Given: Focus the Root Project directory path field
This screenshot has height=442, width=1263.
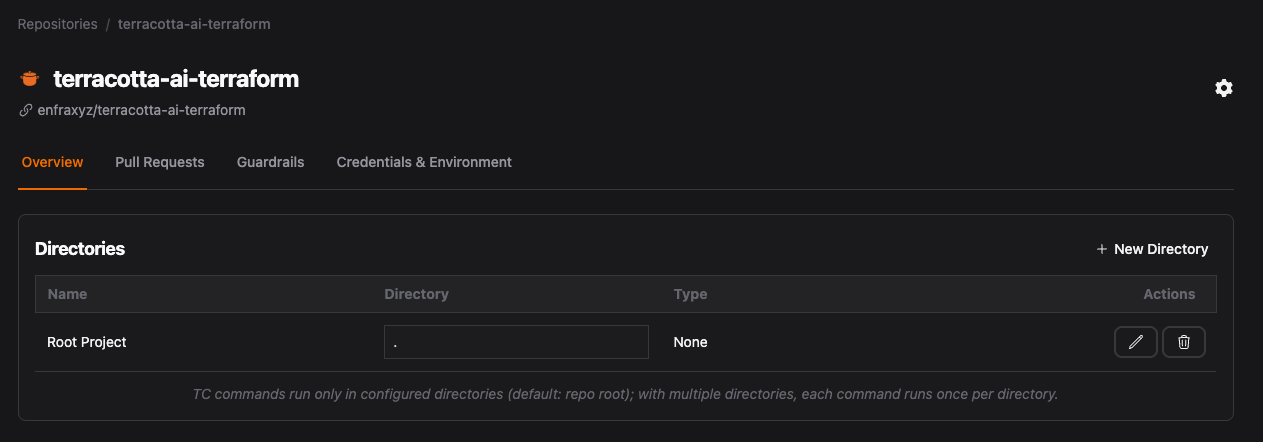Looking at the screenshot, I should click(516, 342).
